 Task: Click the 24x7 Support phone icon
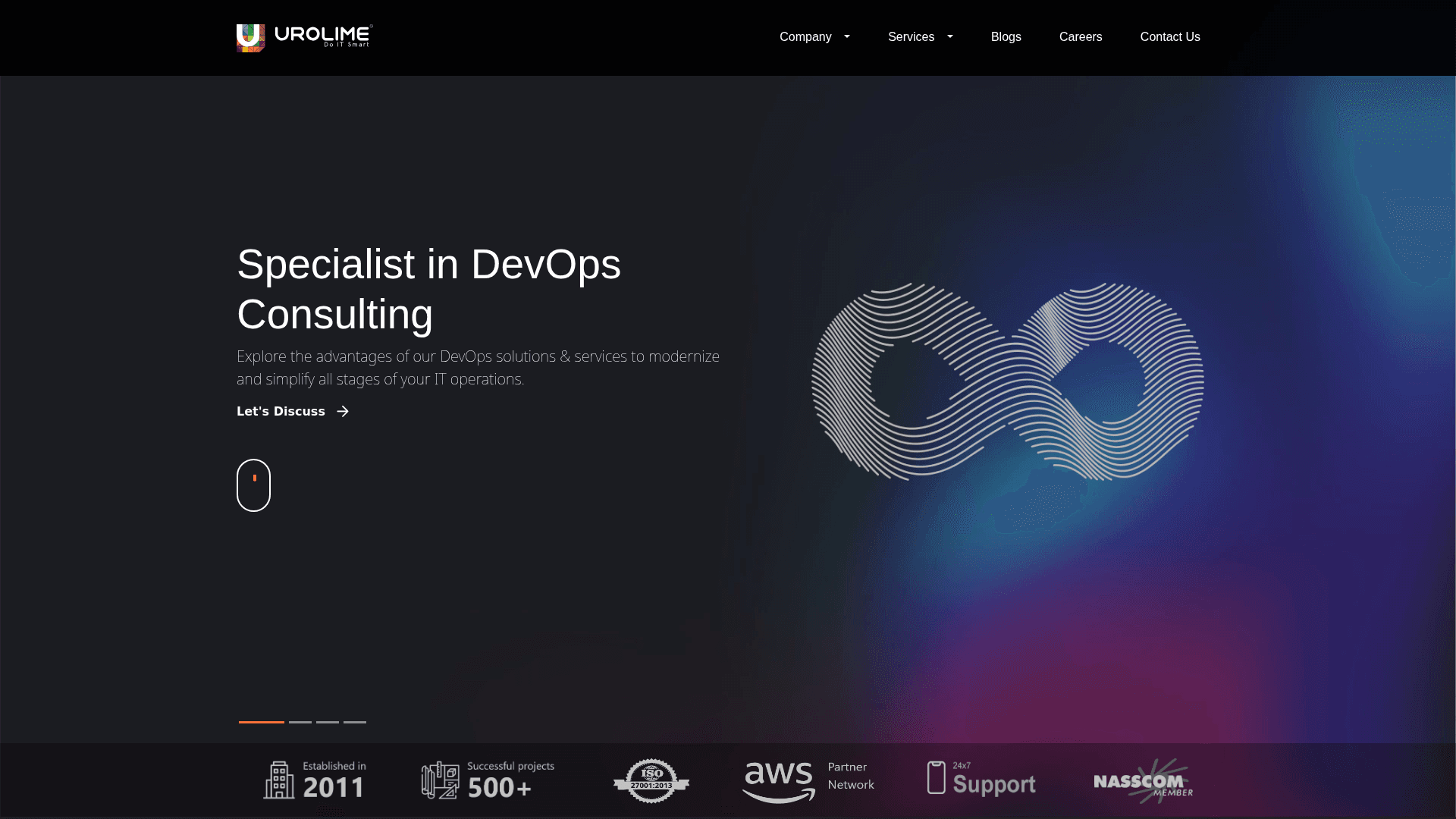(x=936, y=778)
